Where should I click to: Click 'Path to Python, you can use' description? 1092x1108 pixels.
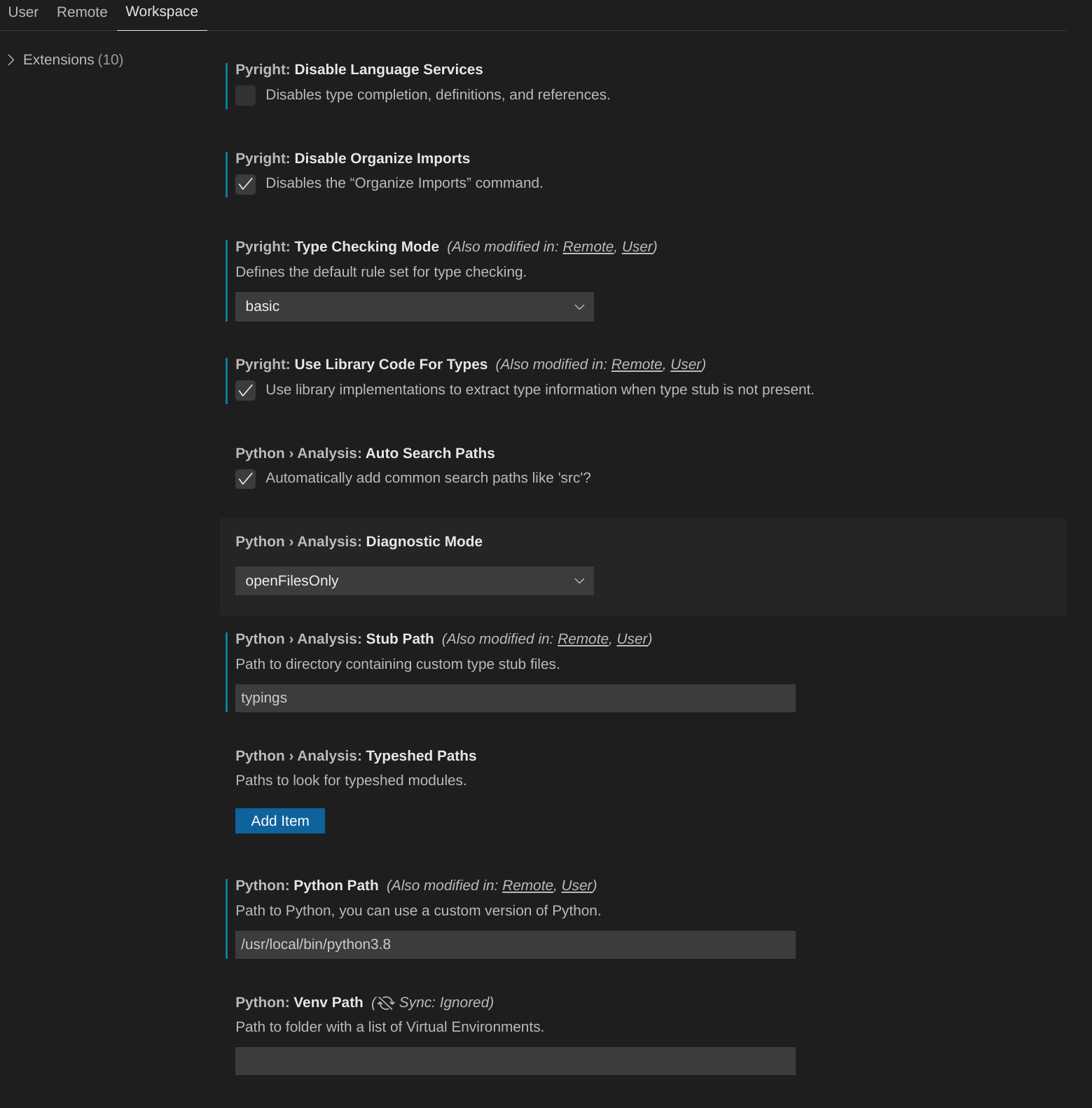[418, 910]
